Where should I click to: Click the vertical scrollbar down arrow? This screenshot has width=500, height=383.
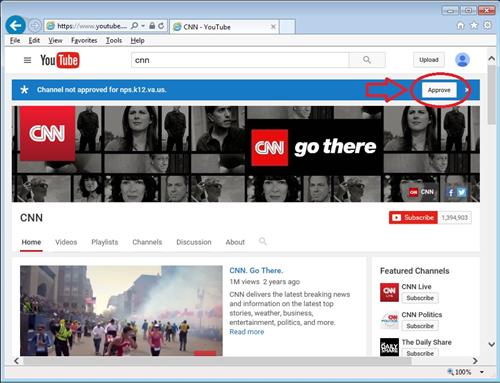[491, 344]
